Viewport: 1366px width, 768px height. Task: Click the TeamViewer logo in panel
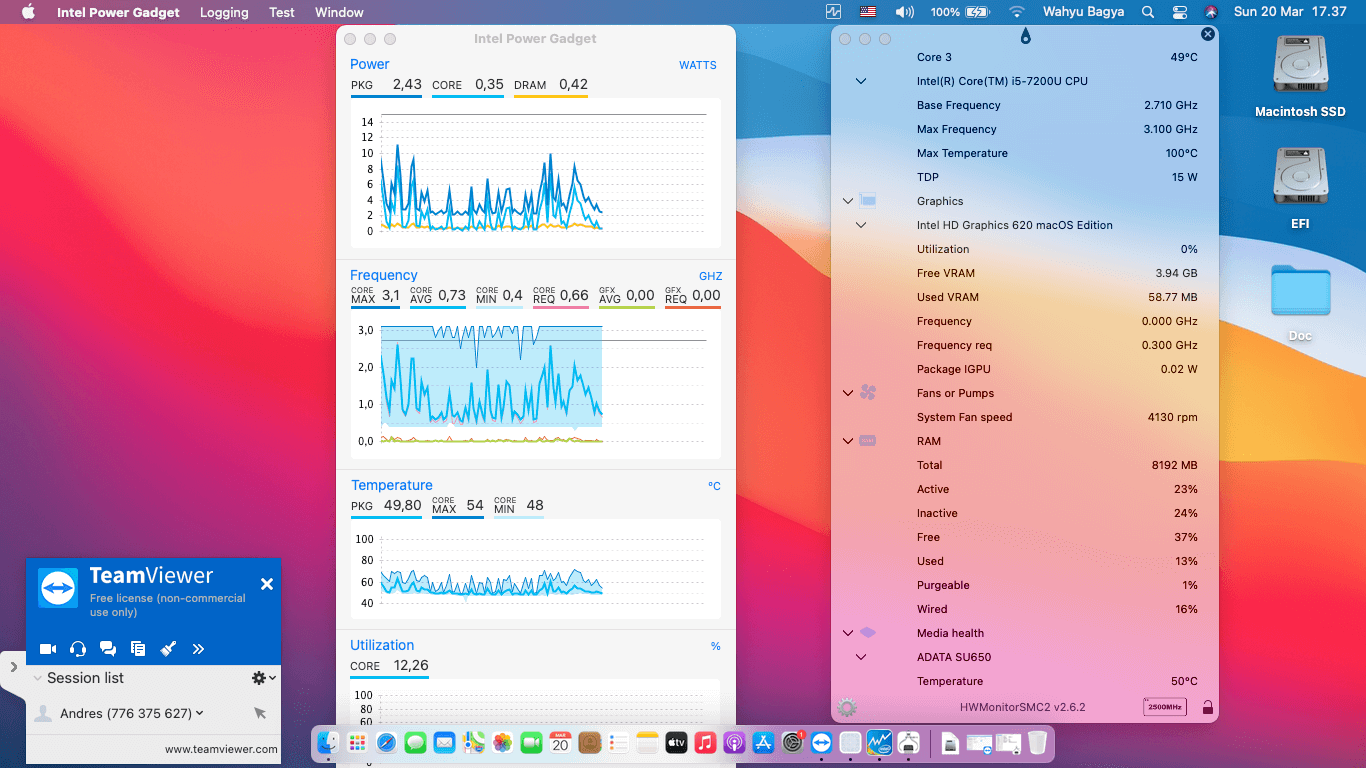pyautogui.click(x=58, y=588)
